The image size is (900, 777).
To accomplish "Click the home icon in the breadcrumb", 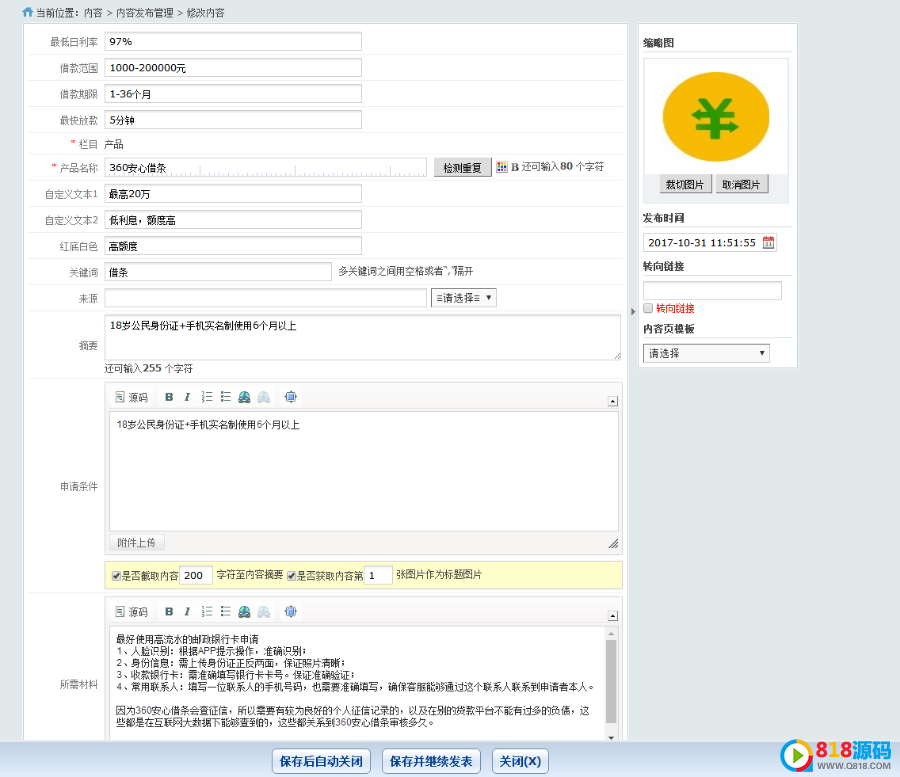I will click(28, 12).
